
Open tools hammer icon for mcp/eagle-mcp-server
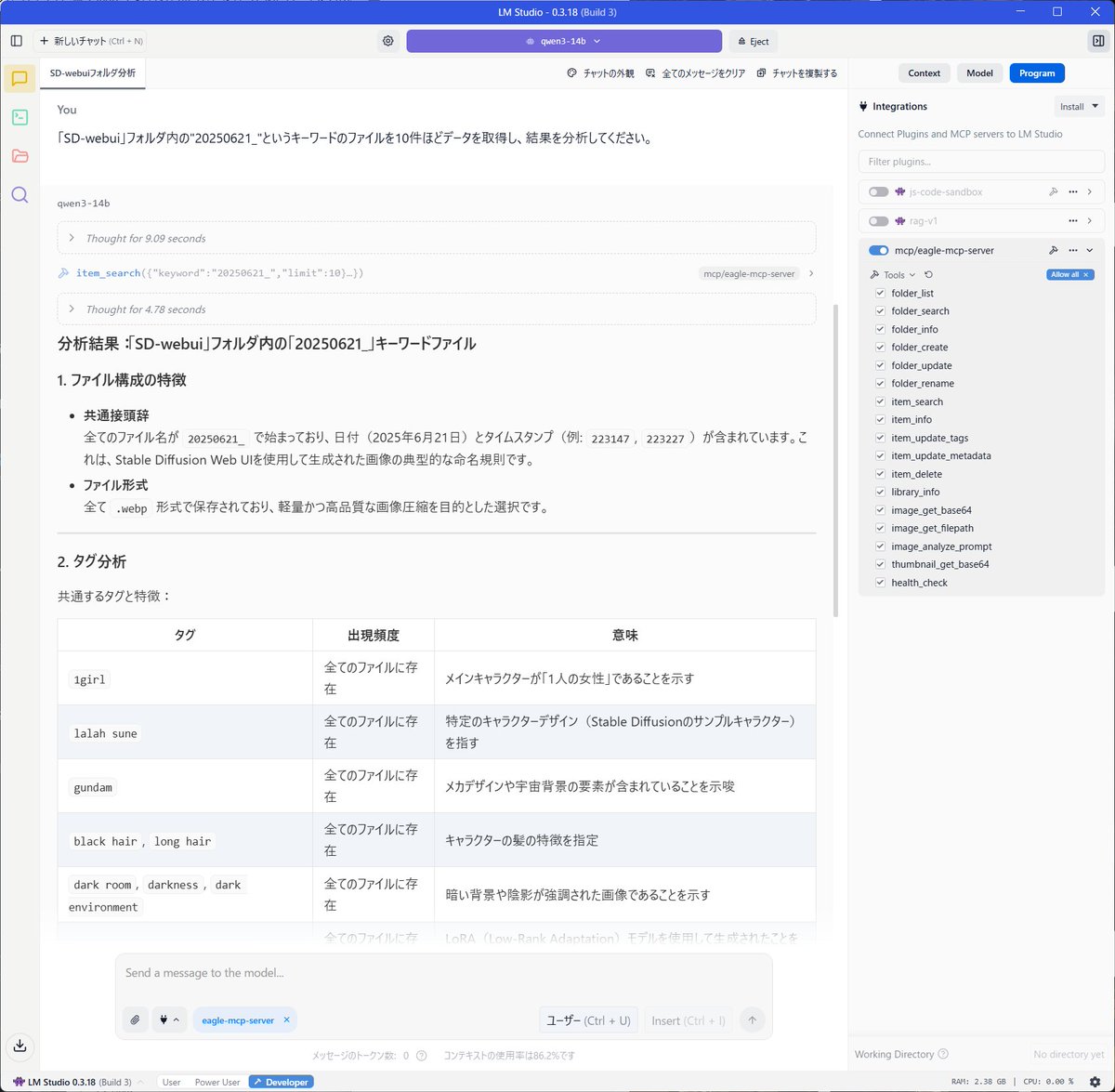[1053, 250]
